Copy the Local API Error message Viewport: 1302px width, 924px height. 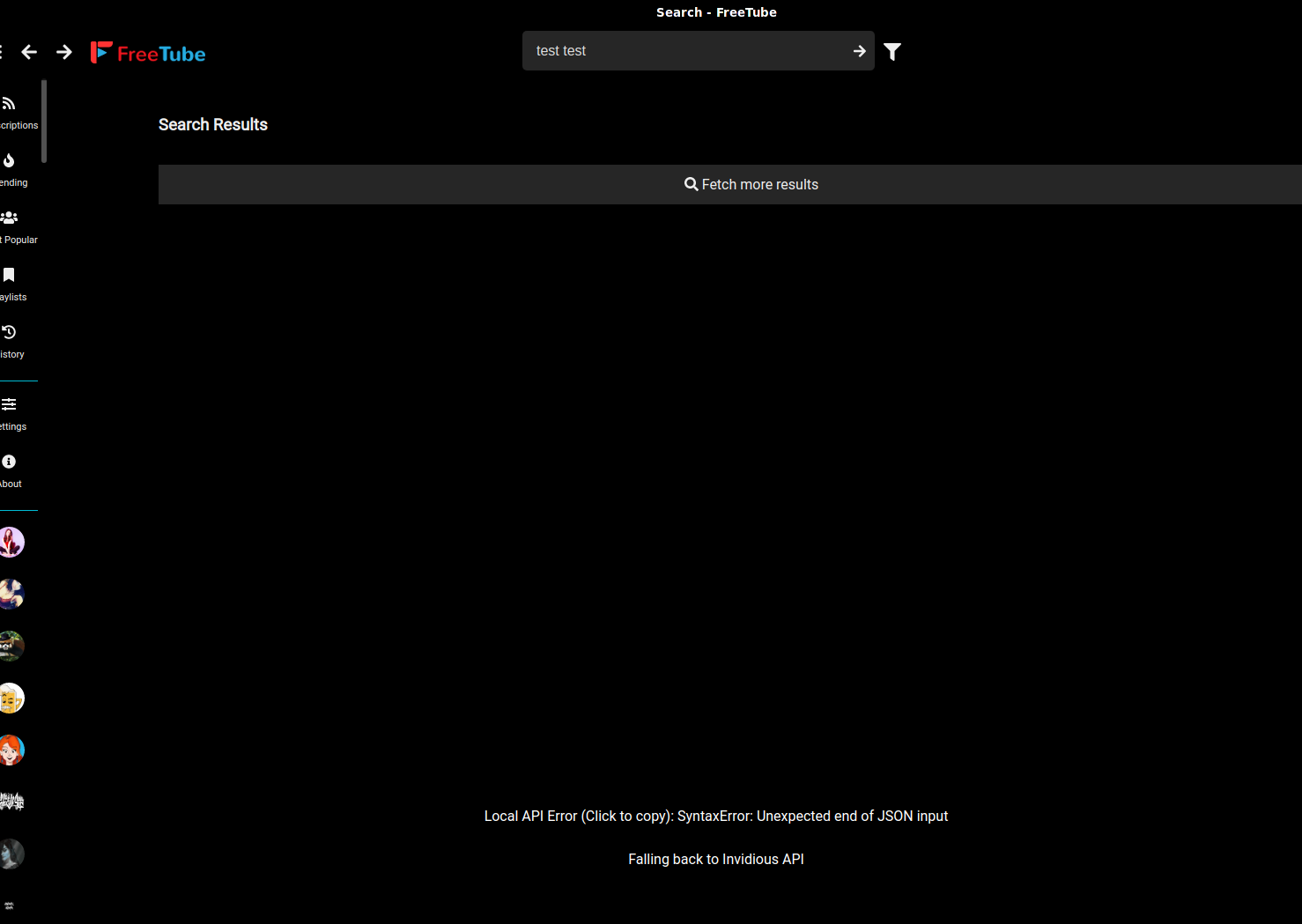(x=716, y=817)
